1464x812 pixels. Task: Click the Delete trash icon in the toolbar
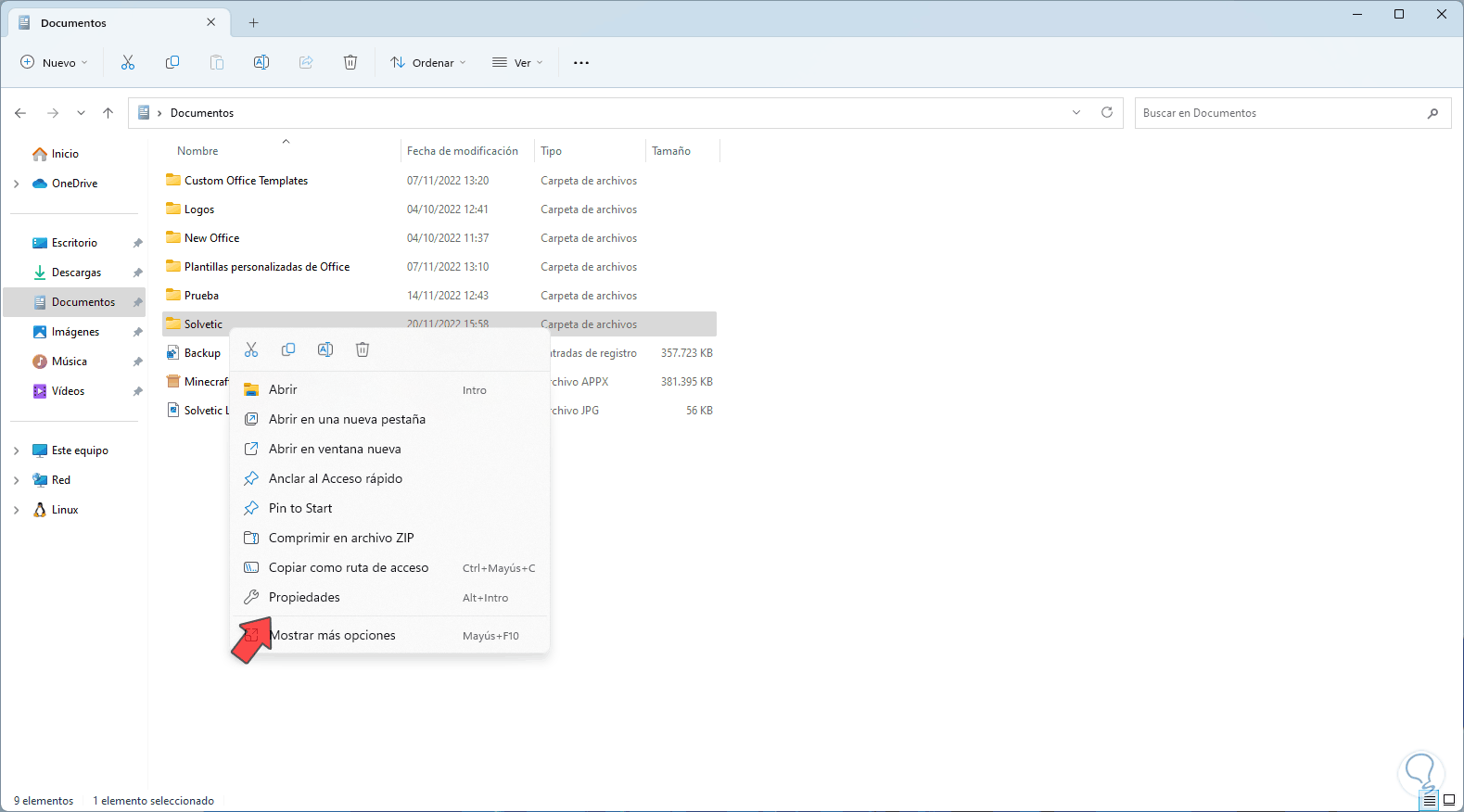click(350, 62)
